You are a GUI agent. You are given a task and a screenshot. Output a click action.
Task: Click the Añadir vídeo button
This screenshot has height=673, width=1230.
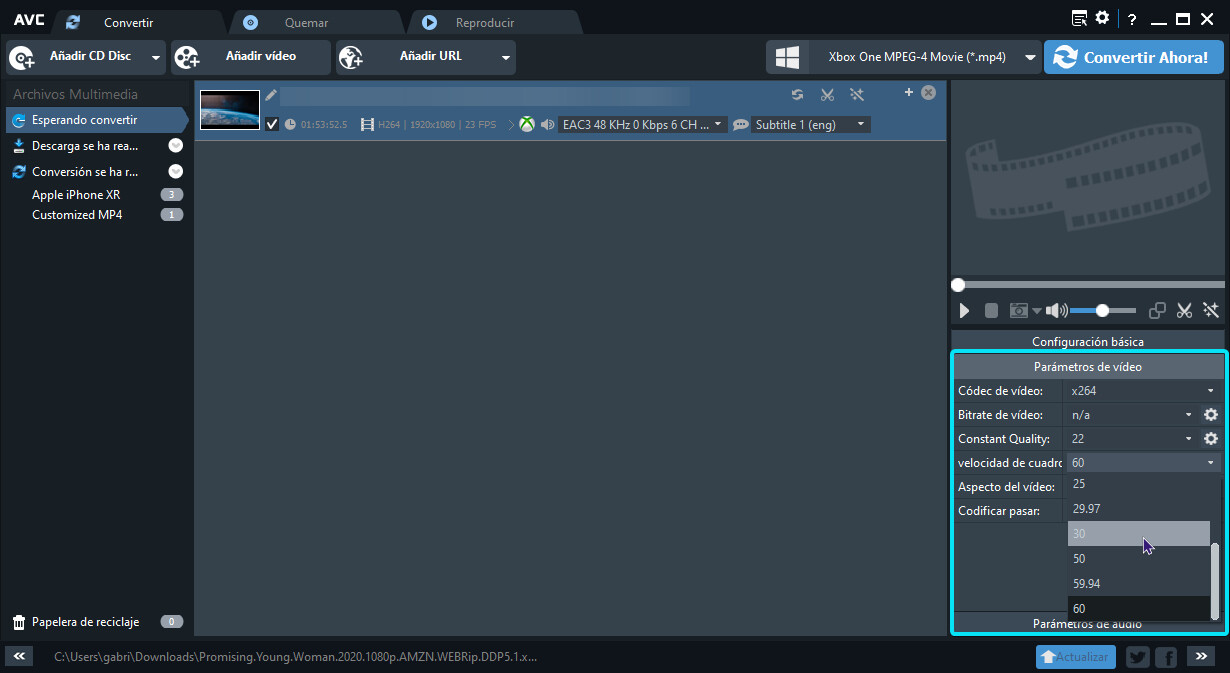point(250,57)
